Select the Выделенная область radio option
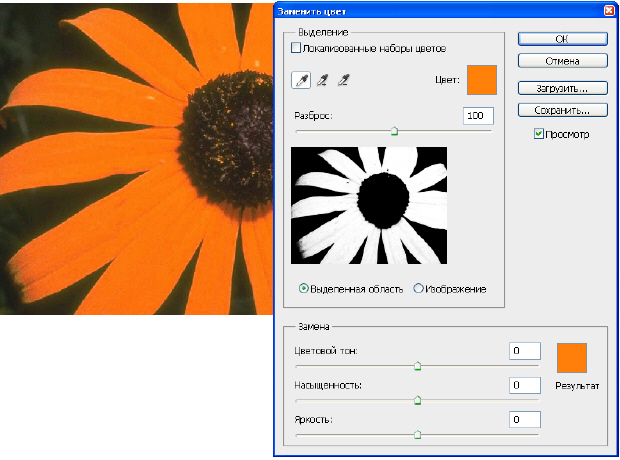Screen dimensions: 620x460 click(x=305, y=289)
